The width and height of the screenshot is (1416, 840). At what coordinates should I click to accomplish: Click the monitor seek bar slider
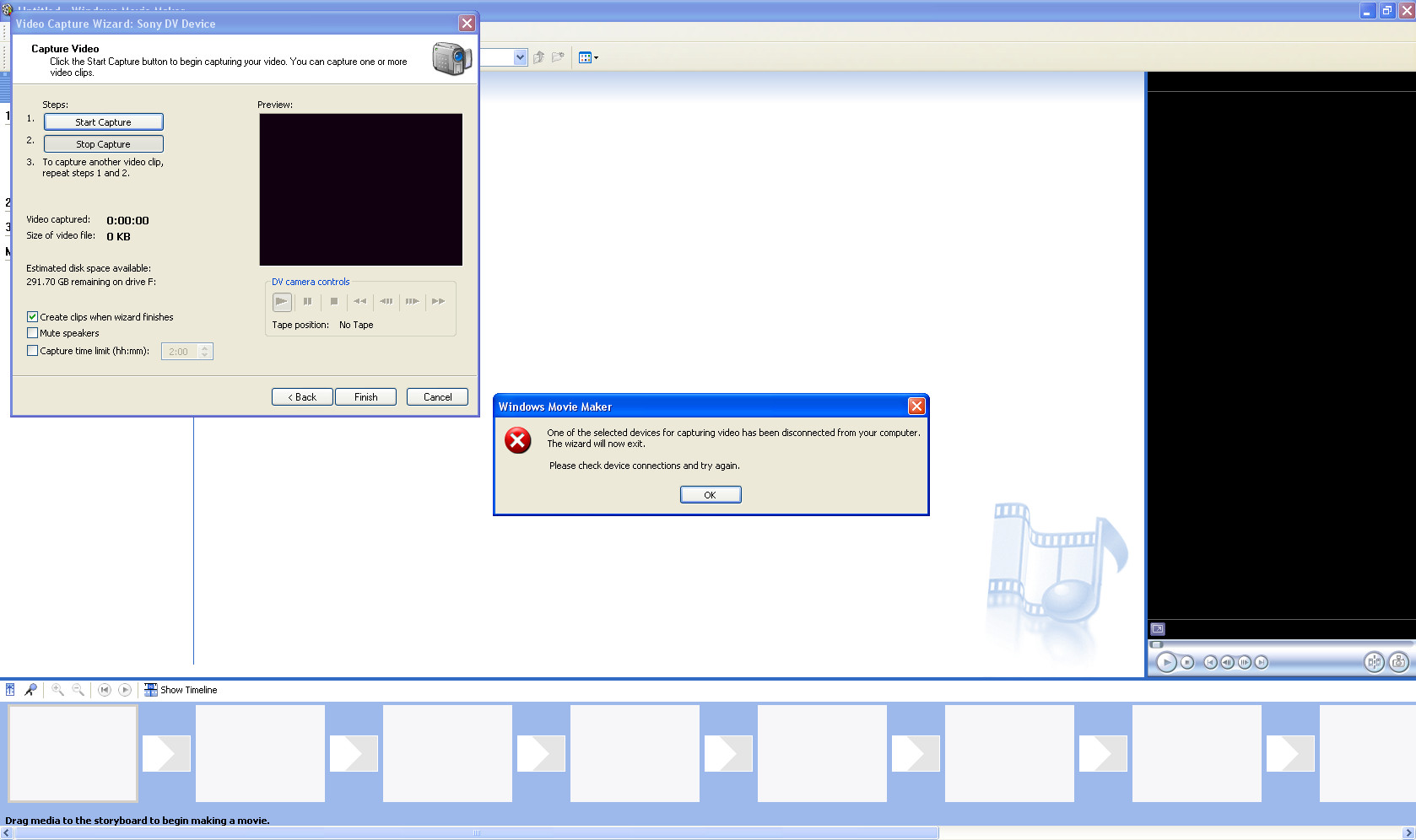pyautogui.click(x=1157, y=644)
